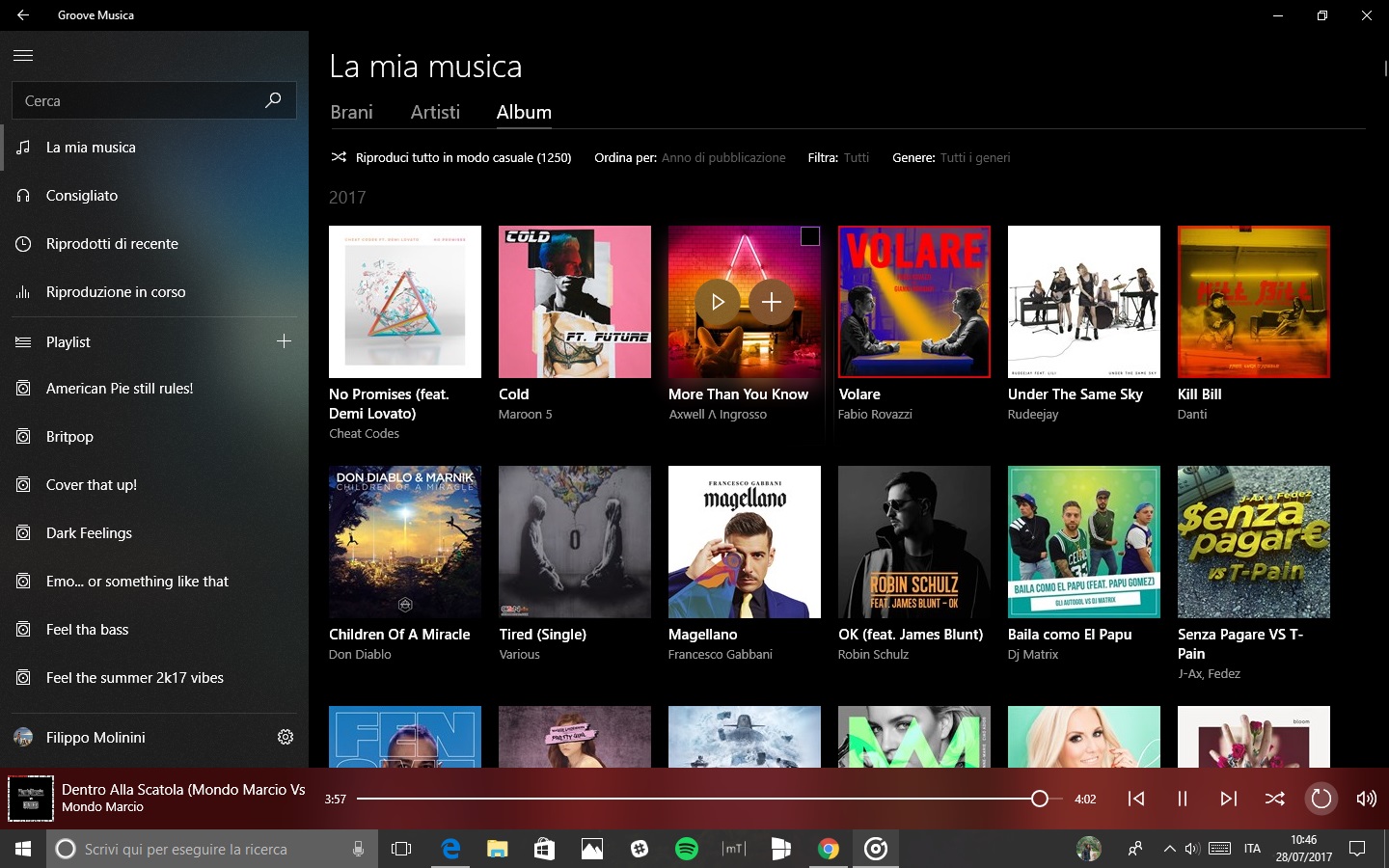Play More Than You Know album

[718, 302]
